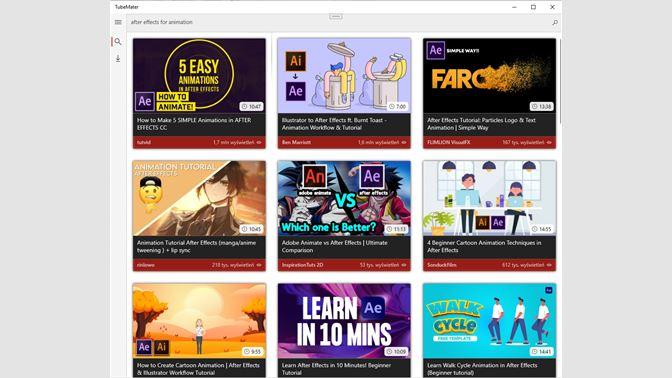Open the Walk Cycle thumbnail
This screenshot has width=672, height=378.
489,321
